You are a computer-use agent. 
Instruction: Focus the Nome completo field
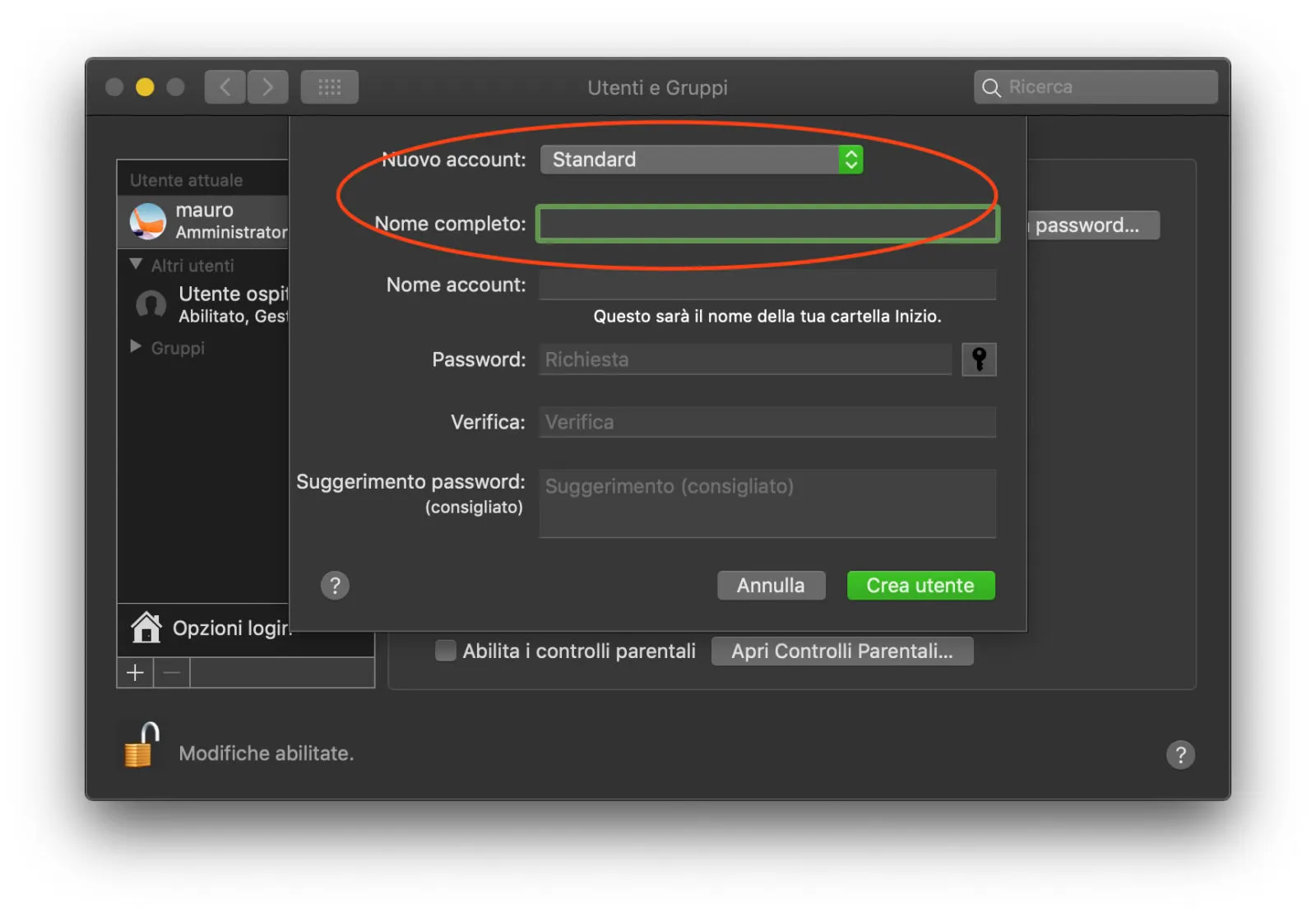coord(767,224)
